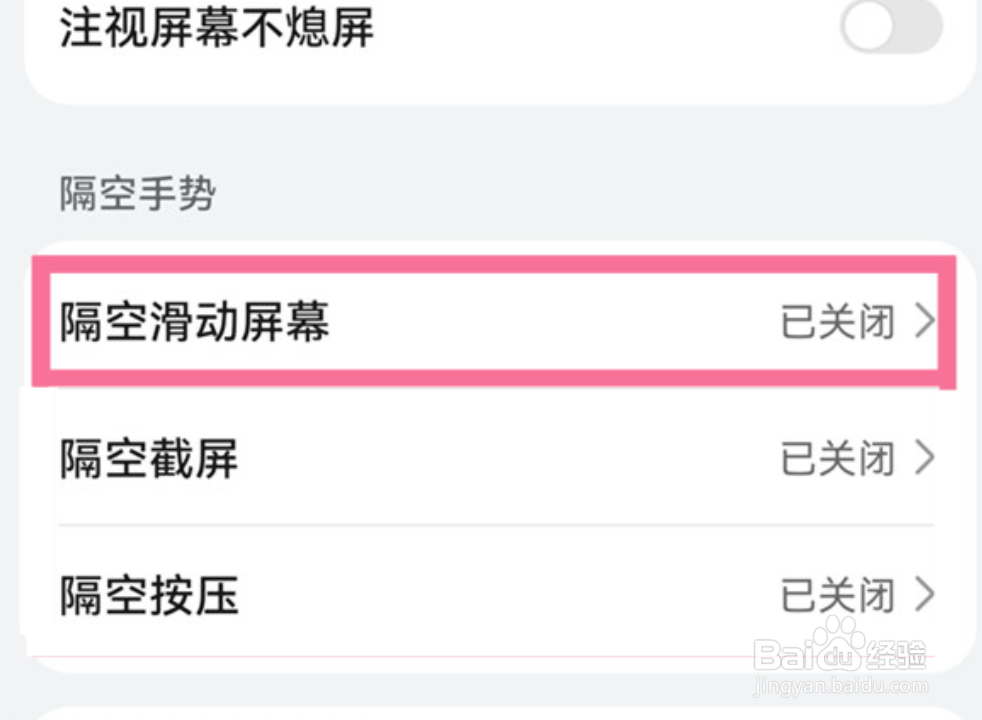
Task: Tap the 注视屏幕不熄屏 label text
Action: click(217, 28)
